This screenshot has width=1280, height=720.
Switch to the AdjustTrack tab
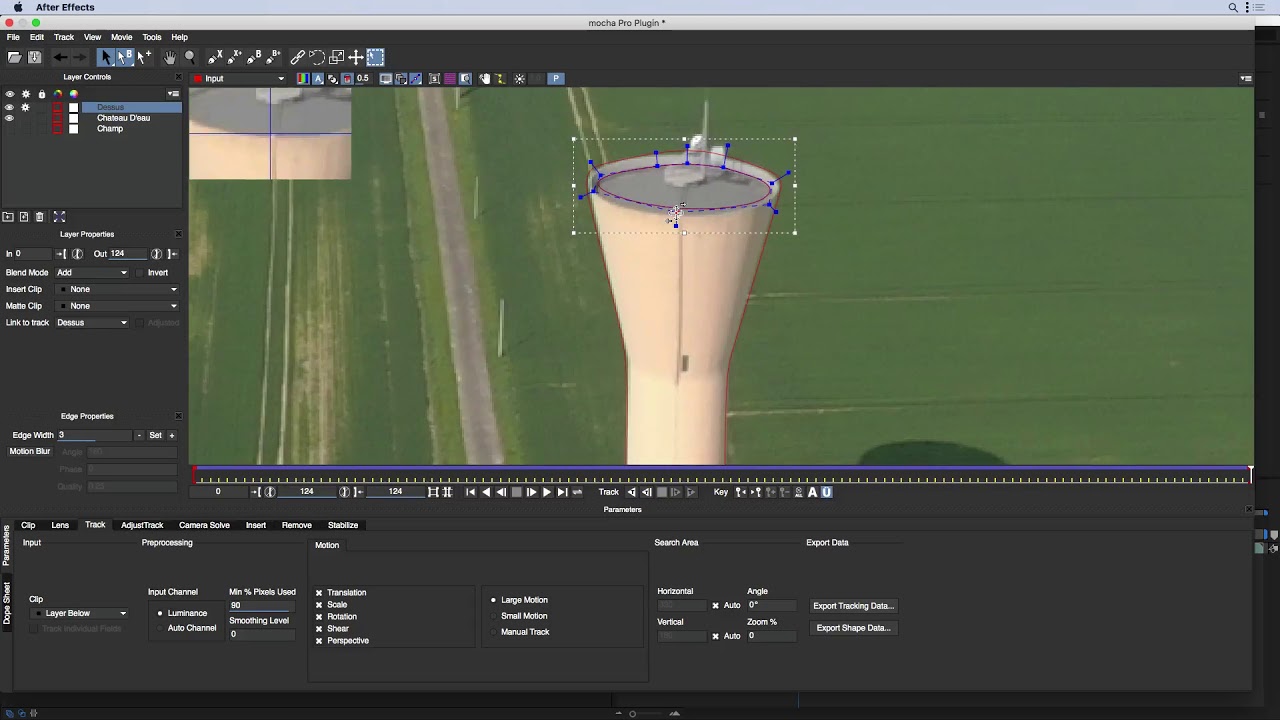click(142, 525)
